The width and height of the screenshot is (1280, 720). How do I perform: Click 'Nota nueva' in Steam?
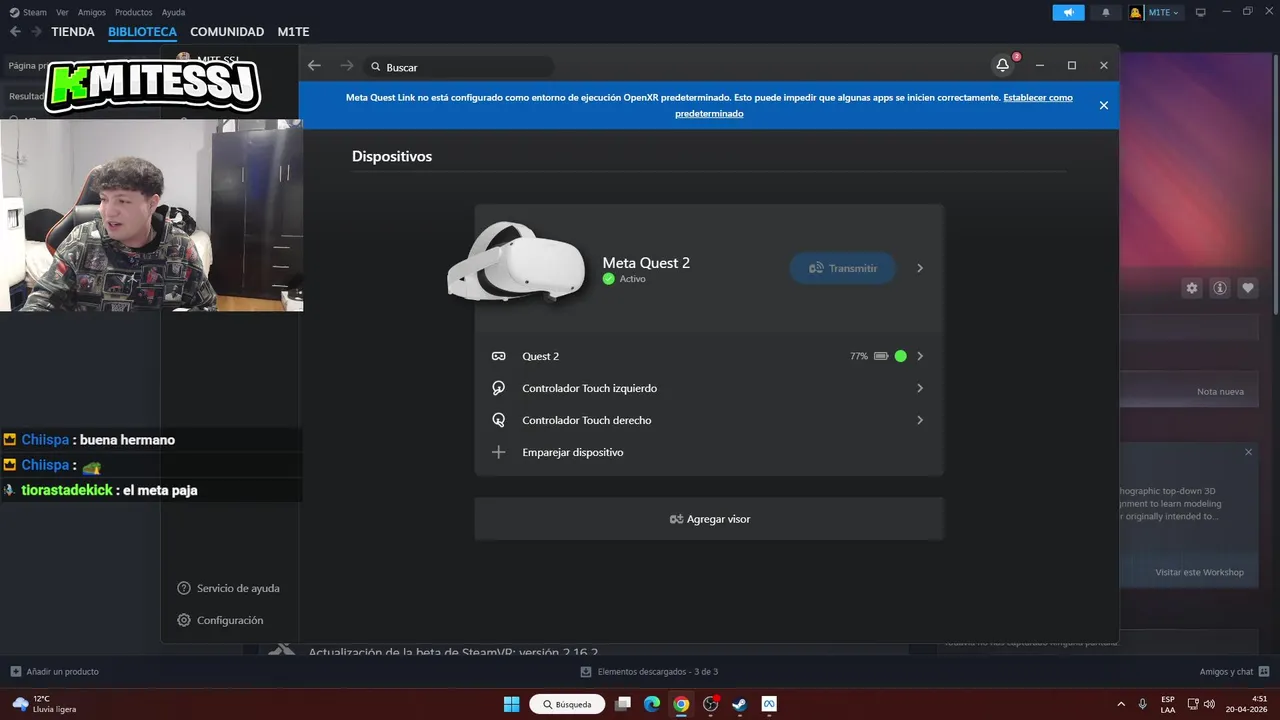pos(1220,391)
